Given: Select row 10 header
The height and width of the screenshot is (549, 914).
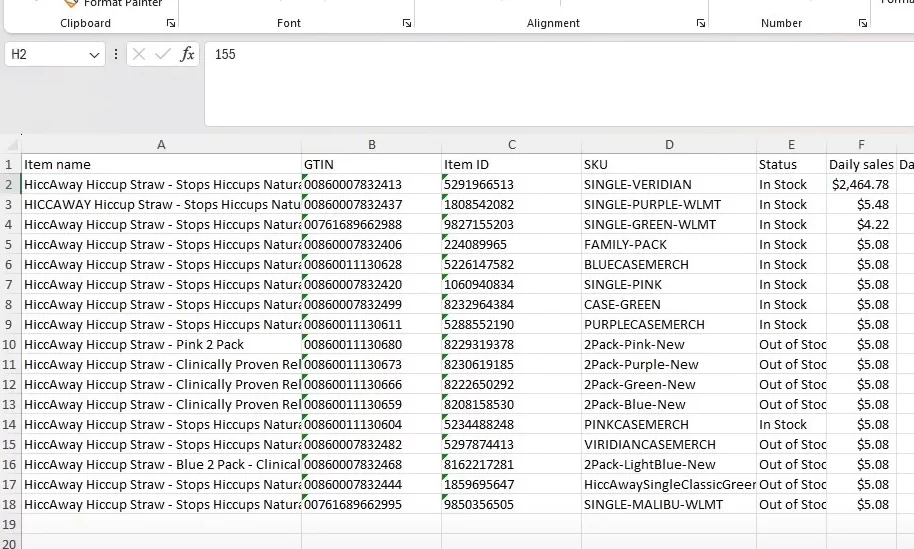Looking at the screenshot, I should click(x=10, y=344).
